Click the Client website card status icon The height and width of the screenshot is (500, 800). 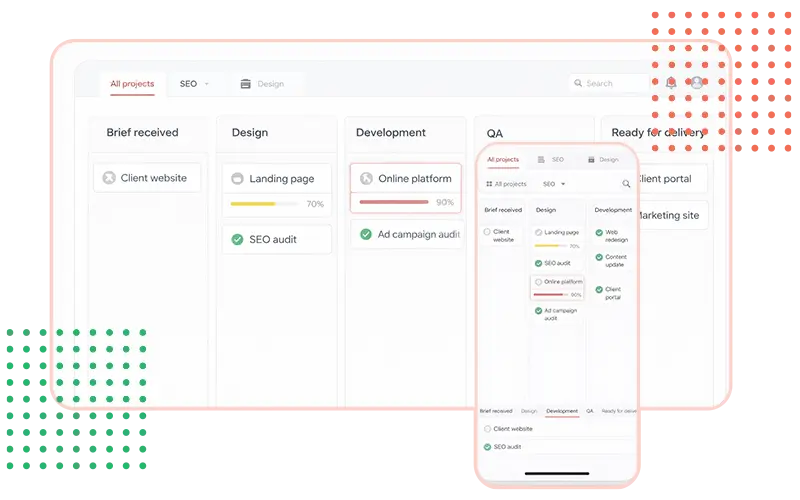tap(109, 178)
